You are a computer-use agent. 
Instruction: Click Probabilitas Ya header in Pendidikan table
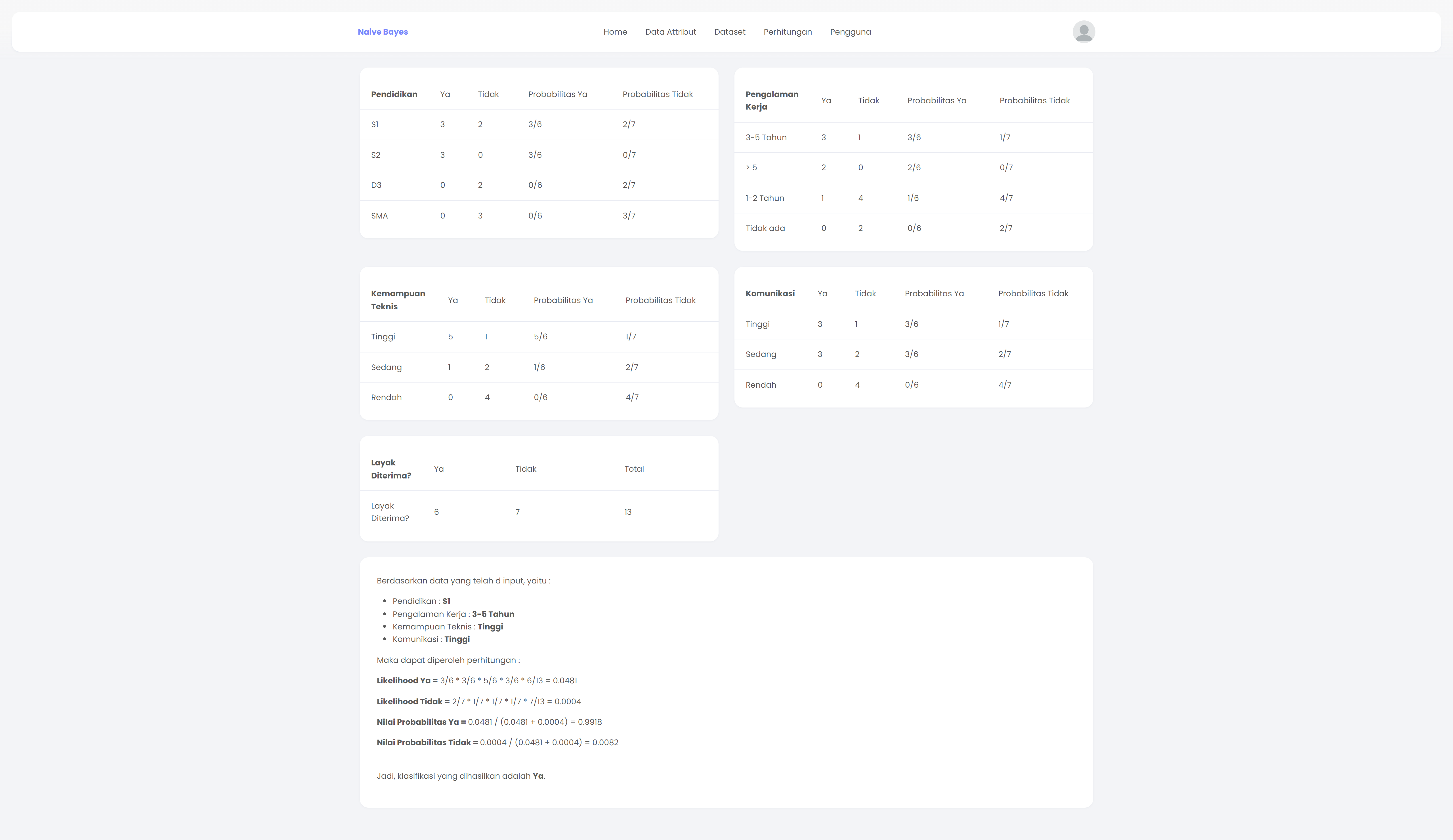[x=558, y=94]
